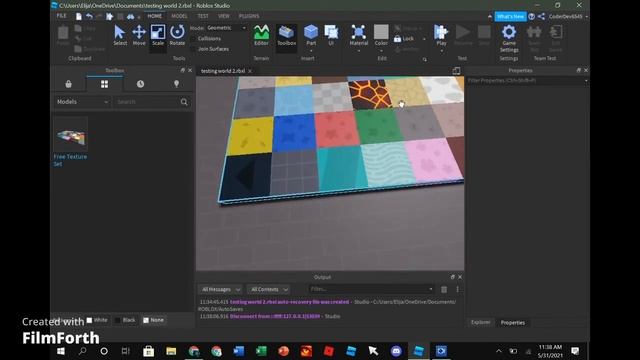
Task: Close the Output panel
Action: point(460,277)
